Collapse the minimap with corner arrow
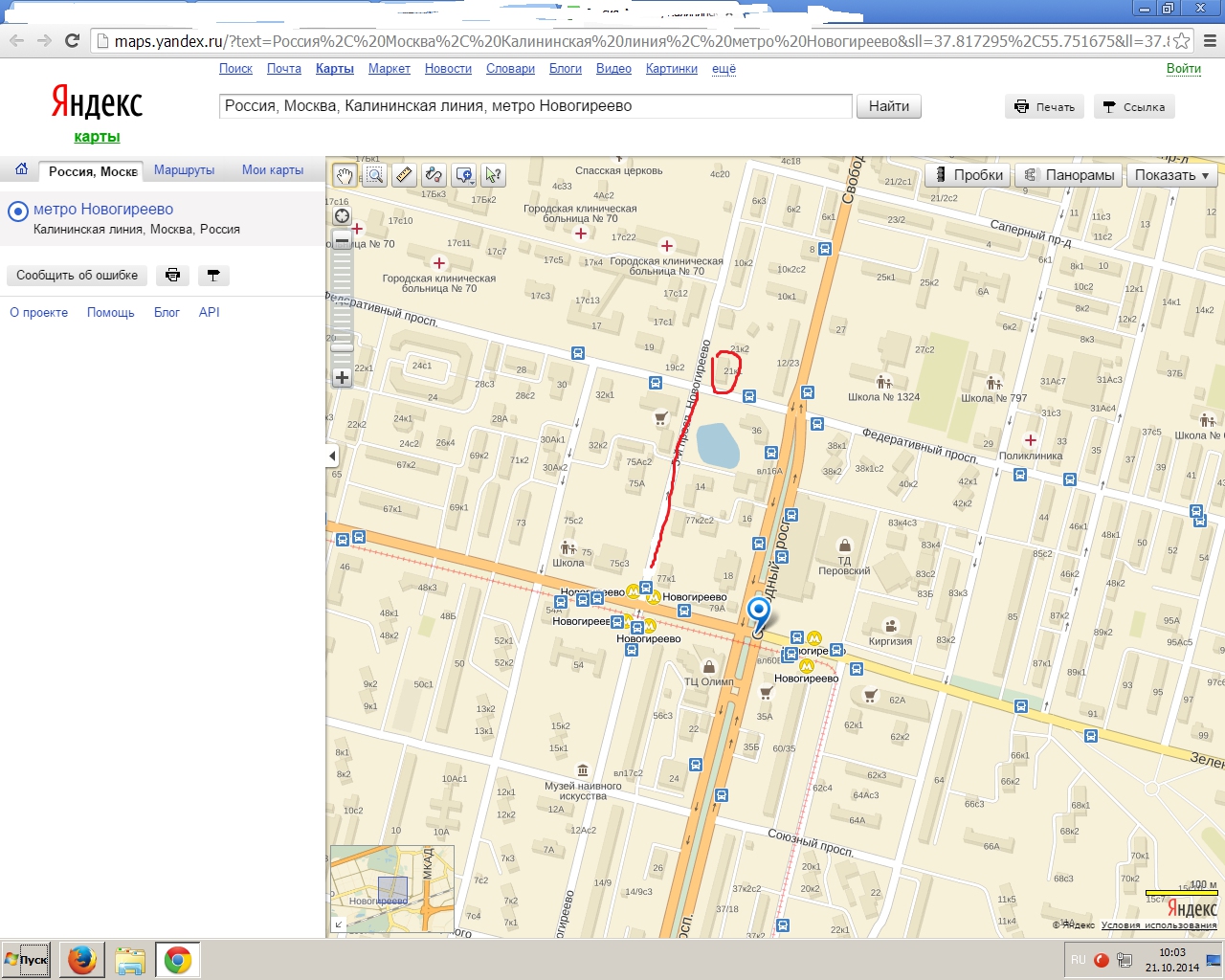The image size is (1225, 980). (338, 924)
